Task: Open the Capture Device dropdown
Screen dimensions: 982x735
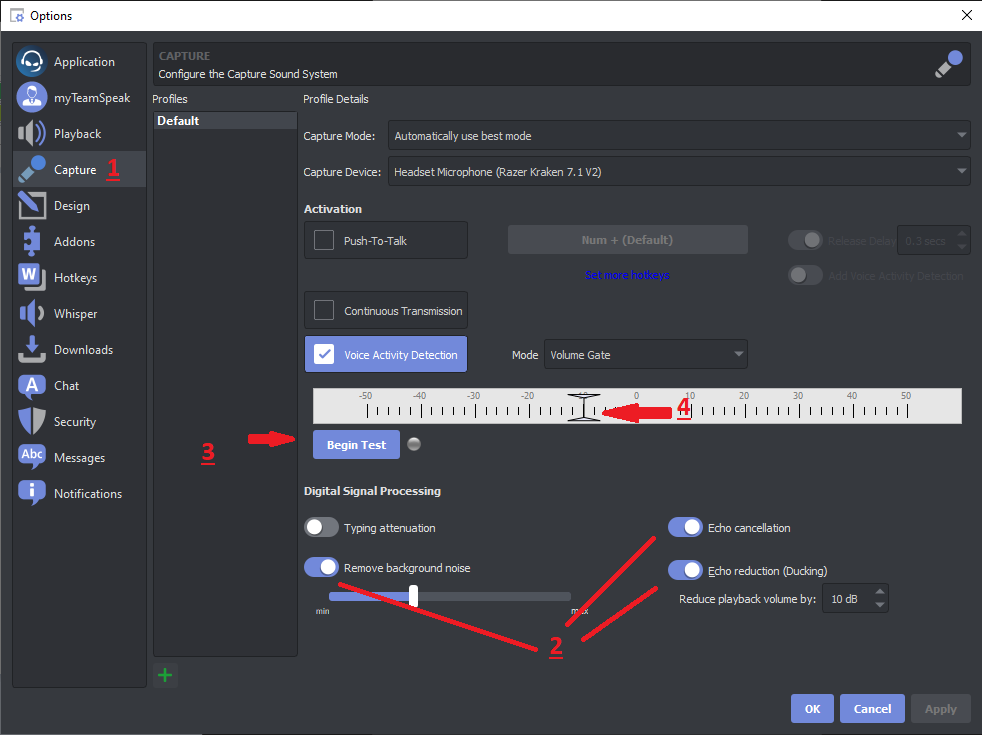Action: (x=679, y=172)
